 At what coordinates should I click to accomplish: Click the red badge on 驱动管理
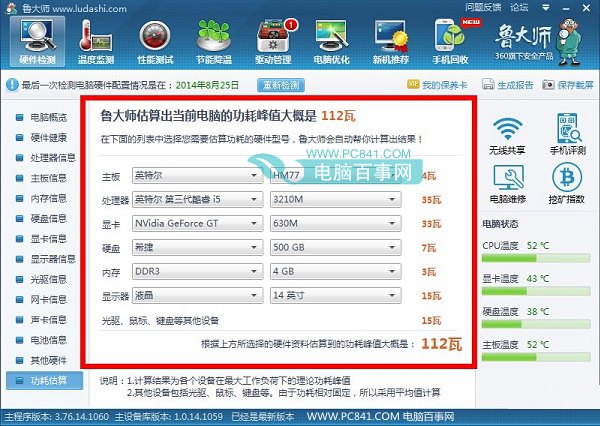click(291, 25)
